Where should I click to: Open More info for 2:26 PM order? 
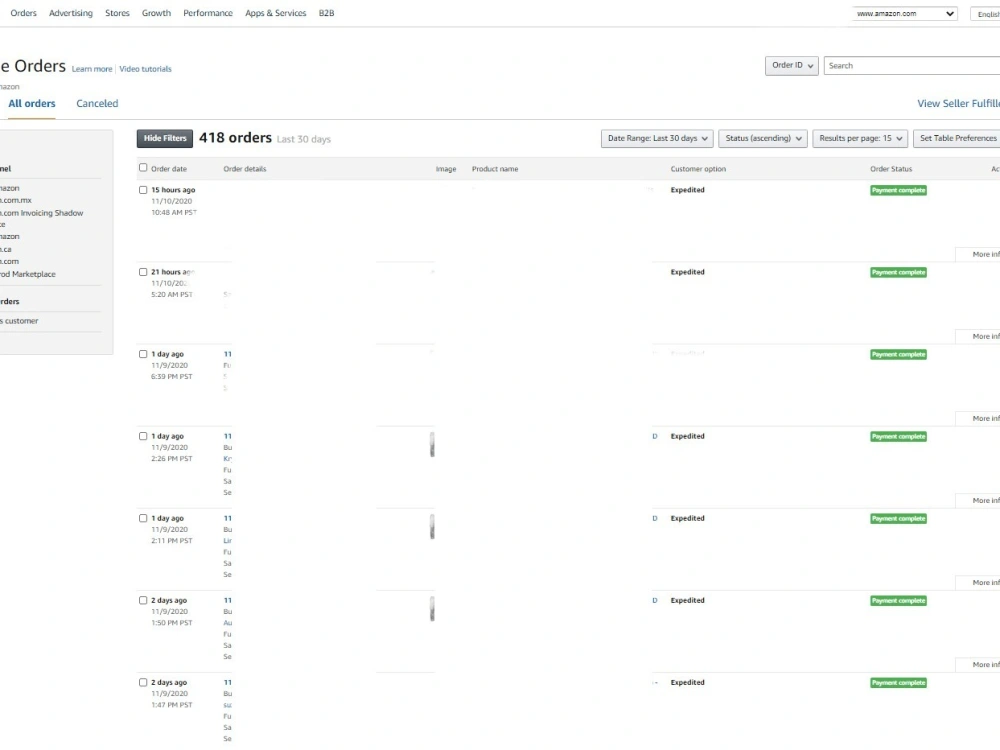point(978,501)
